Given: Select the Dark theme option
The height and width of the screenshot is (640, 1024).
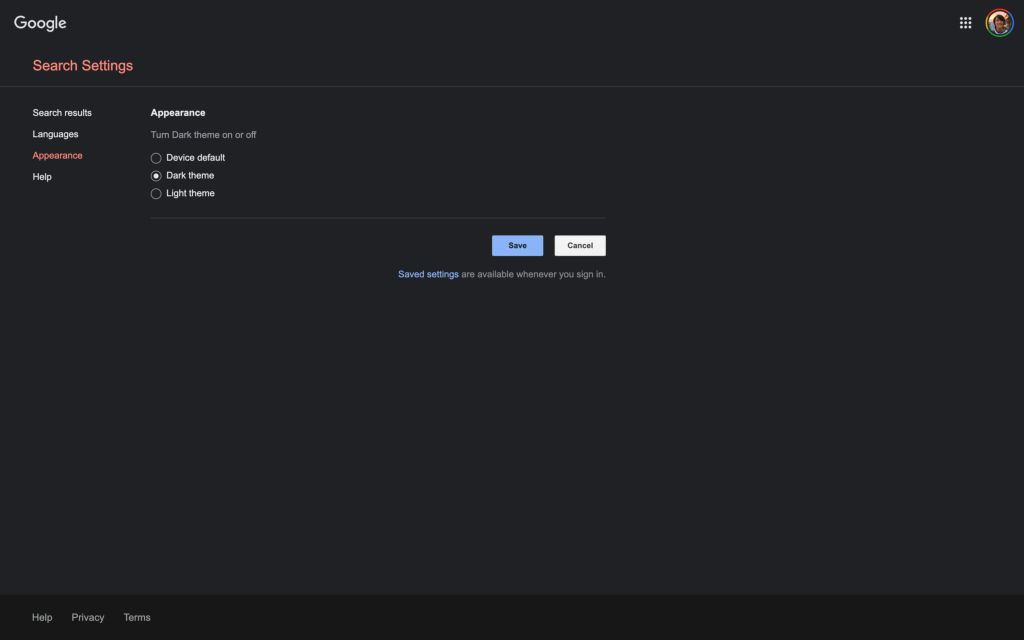Looking at the screenshot, I should point(156,176).
